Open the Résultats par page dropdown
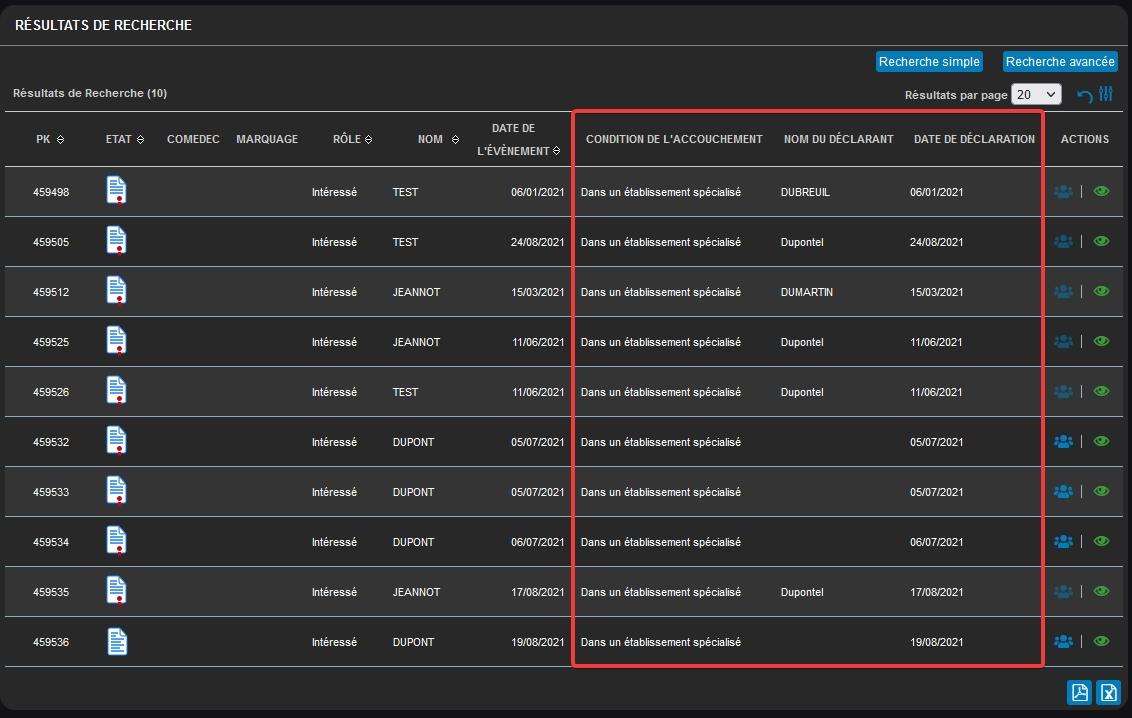This screenshot has width=1132, height=718. click(x=1035, y=94)
